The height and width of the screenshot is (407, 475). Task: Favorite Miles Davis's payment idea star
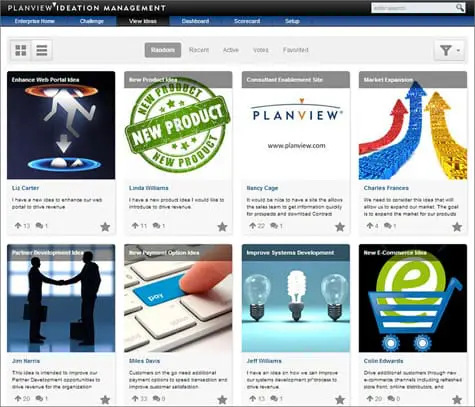222,399
